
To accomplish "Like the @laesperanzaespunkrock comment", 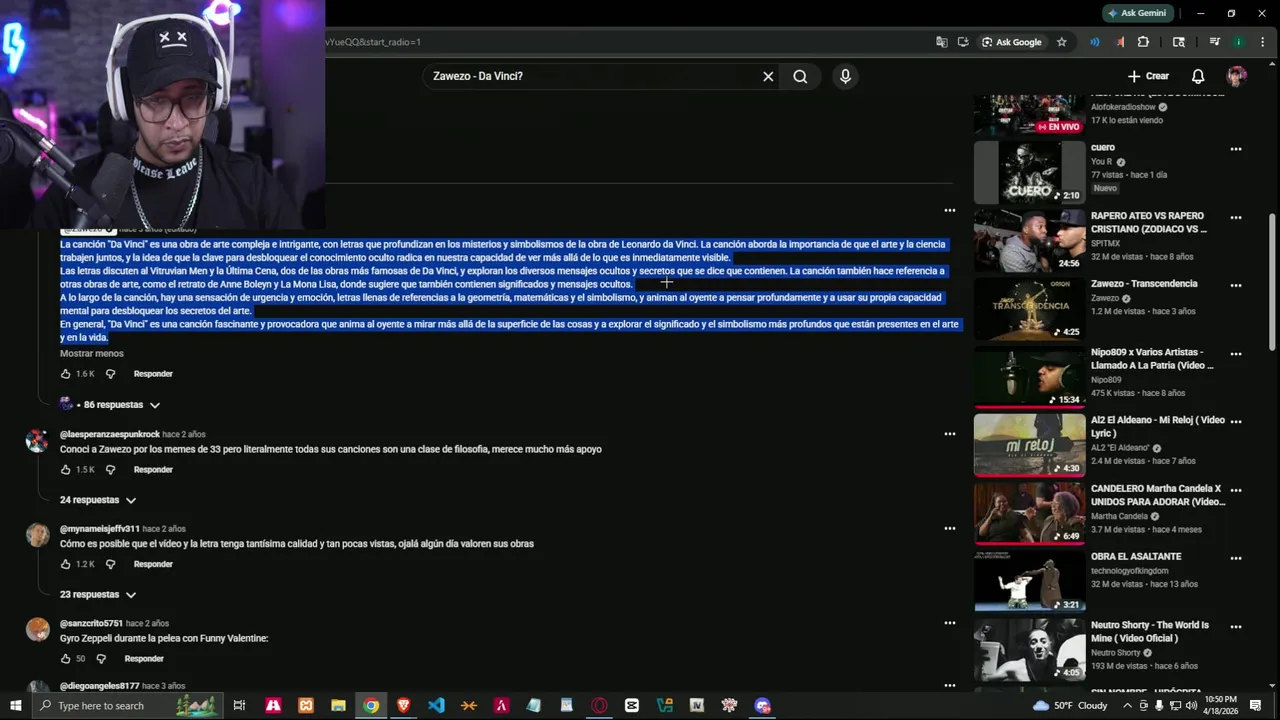I will pos(66,470).
